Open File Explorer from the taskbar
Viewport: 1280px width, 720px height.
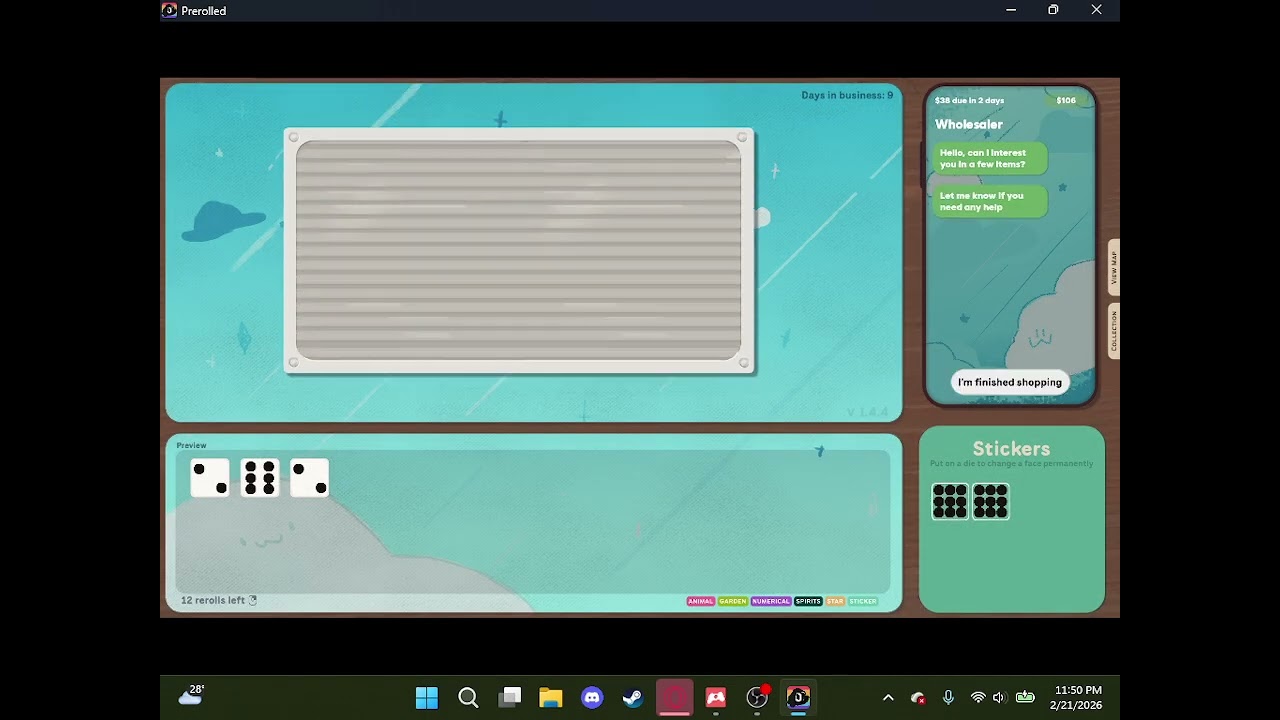551,697
